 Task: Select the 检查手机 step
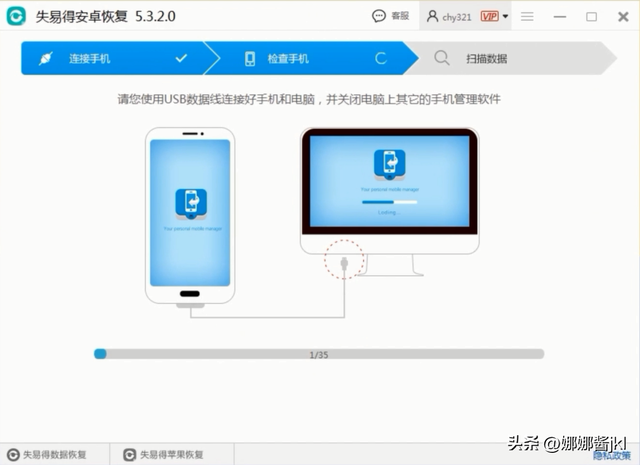[x=310, y=58]
